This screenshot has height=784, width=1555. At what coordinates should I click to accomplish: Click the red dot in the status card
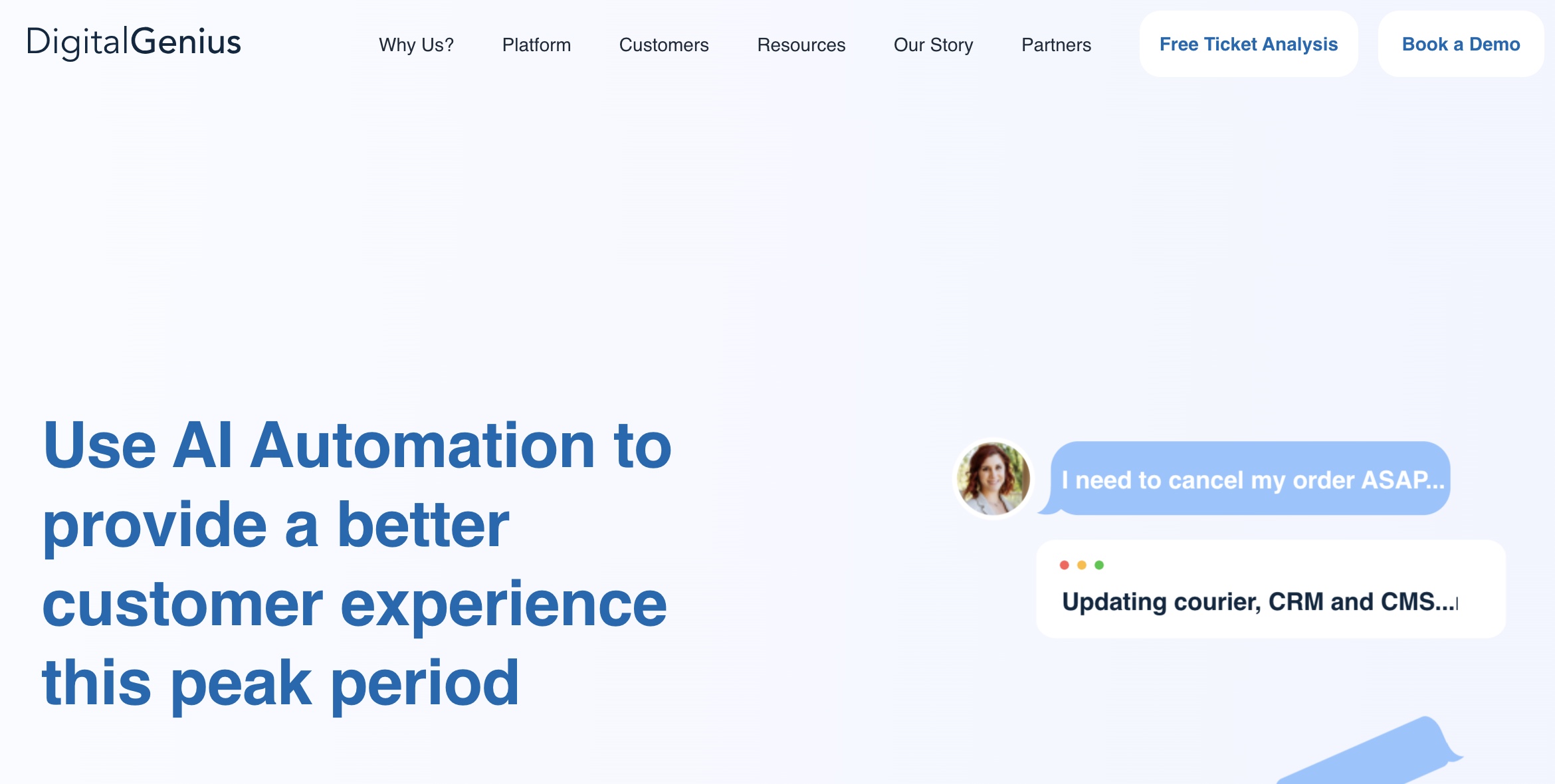[x=1064, y=565]
